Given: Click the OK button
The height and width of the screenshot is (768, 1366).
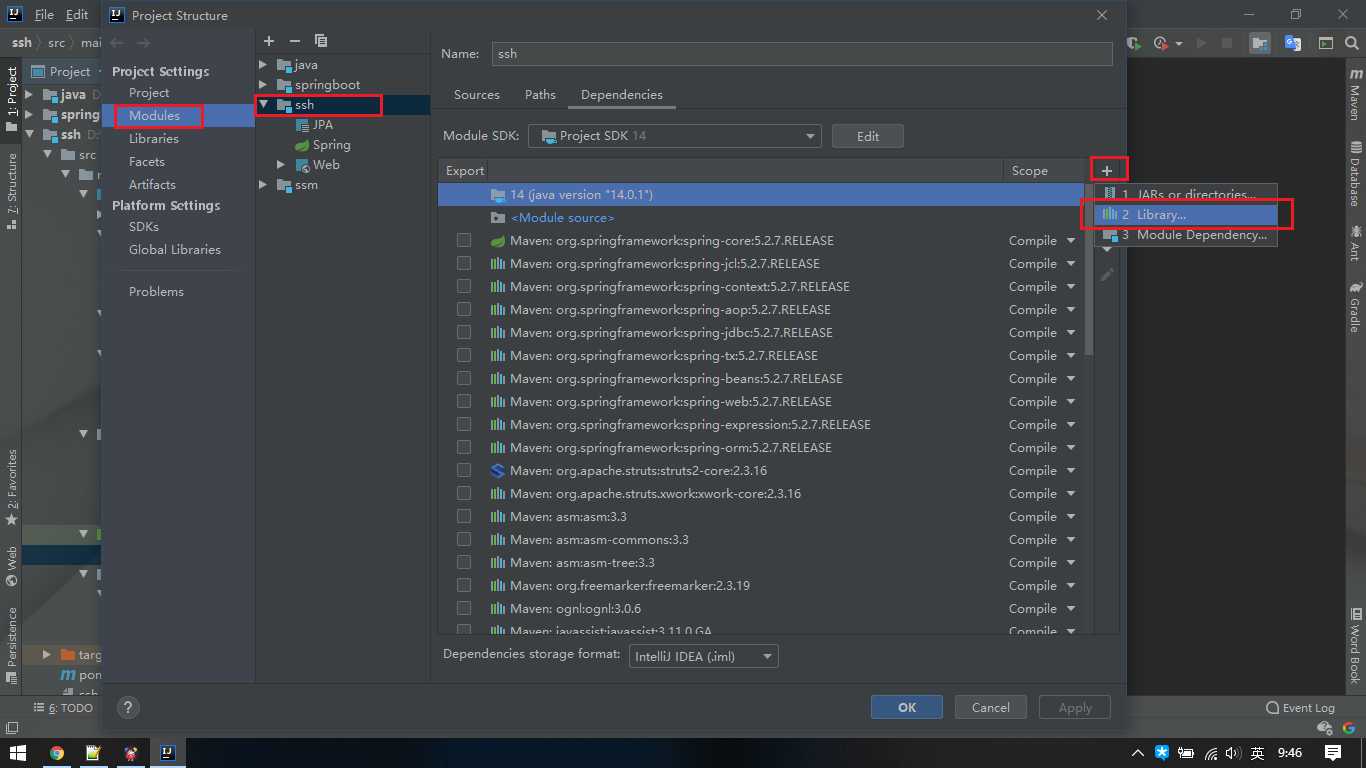Looking at the screenshot, I should coord(907,707).
